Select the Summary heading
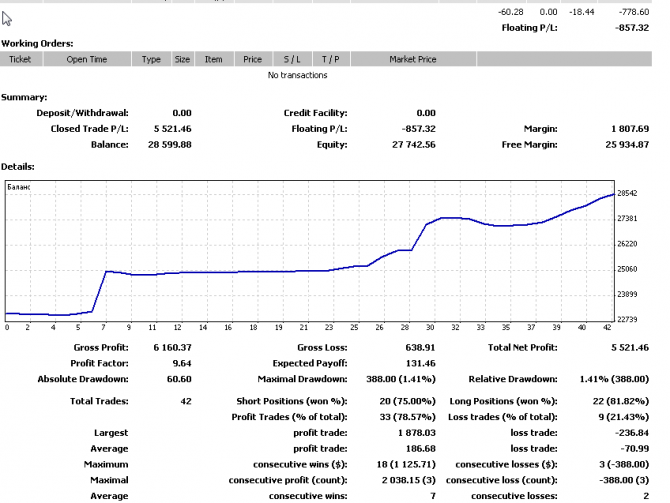 24,97
